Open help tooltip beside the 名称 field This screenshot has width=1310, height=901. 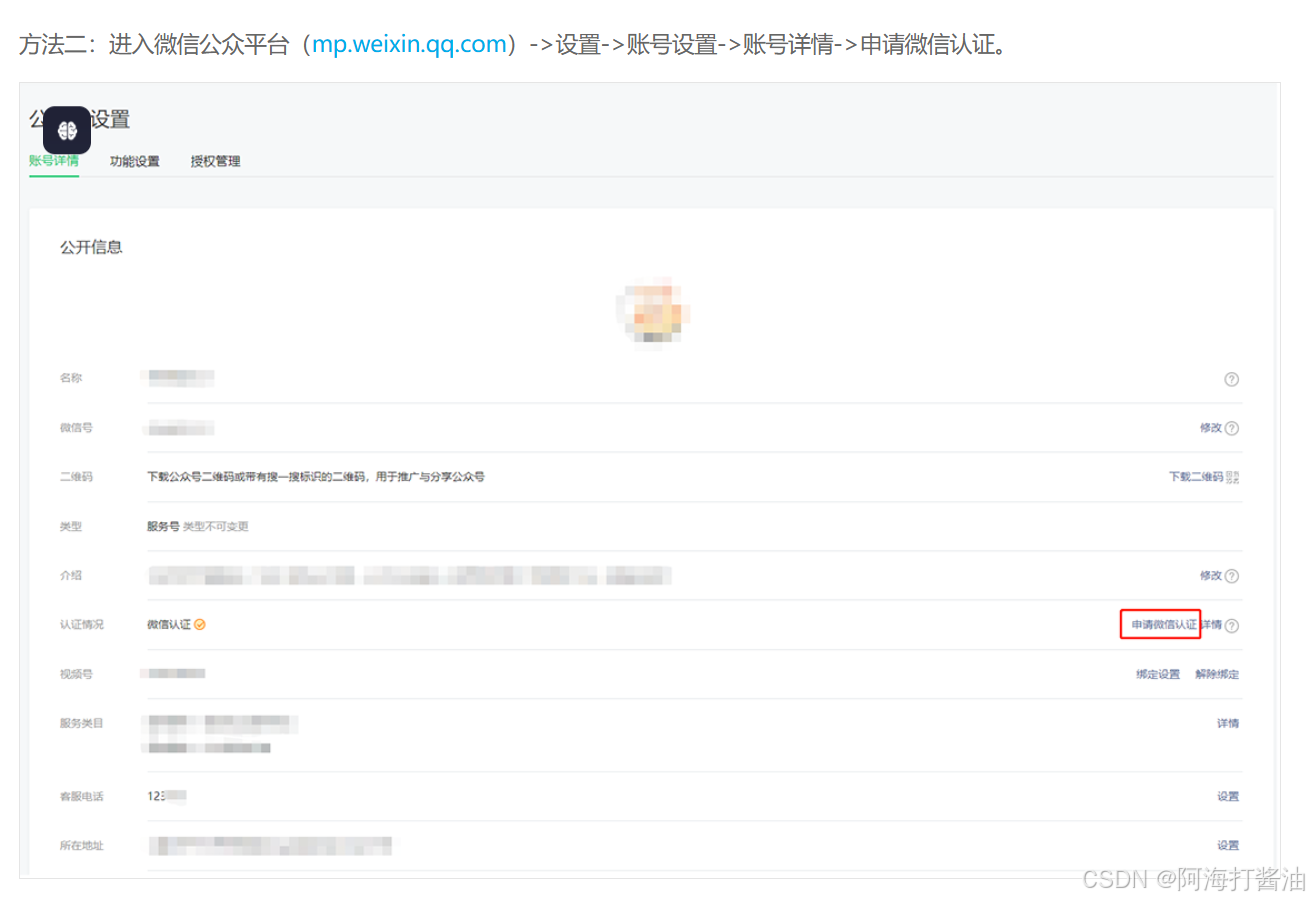click(x=1231, y=379)
